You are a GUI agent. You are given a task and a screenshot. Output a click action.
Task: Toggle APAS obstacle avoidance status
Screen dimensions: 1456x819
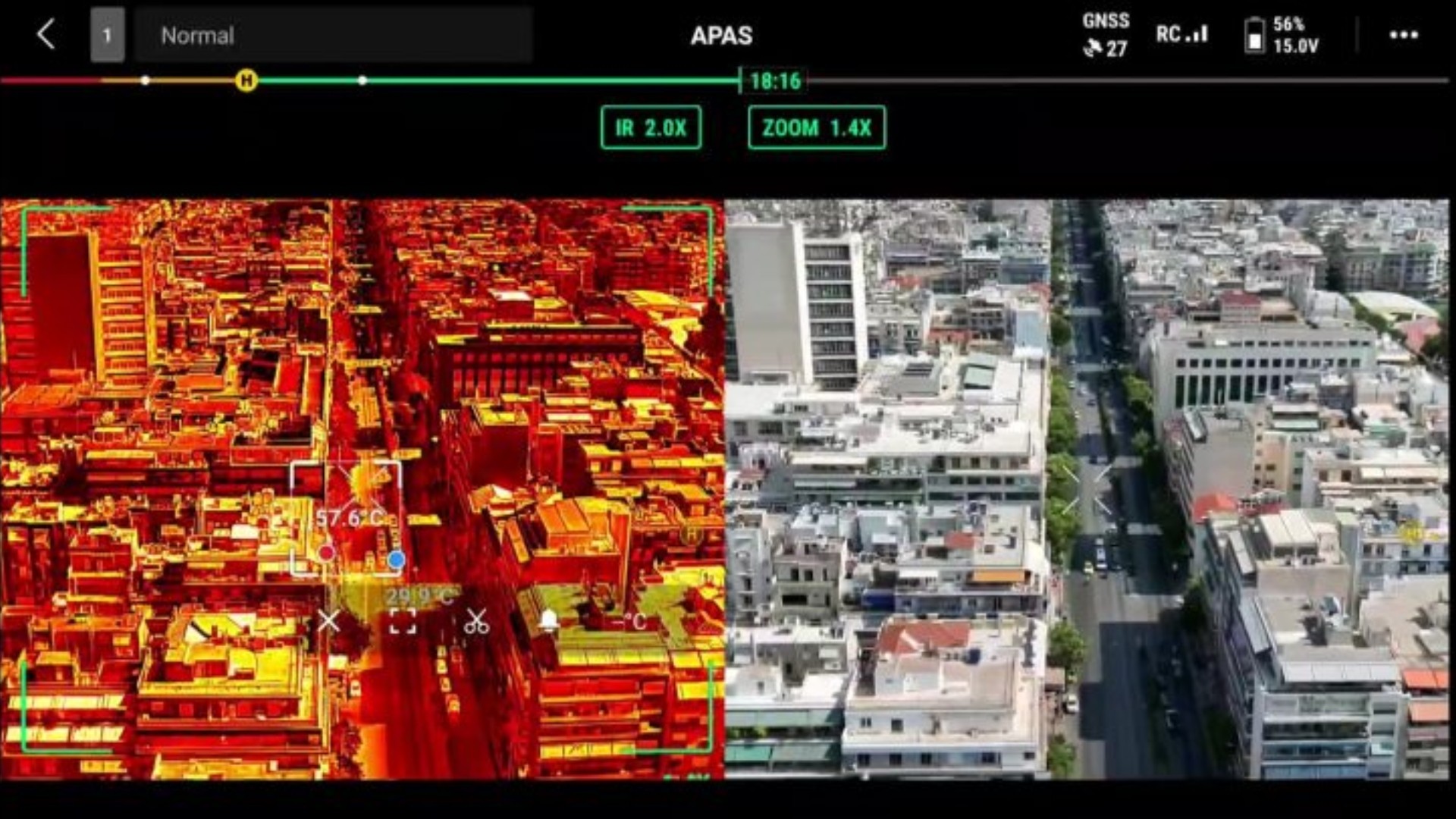click(x=721, y=36)
